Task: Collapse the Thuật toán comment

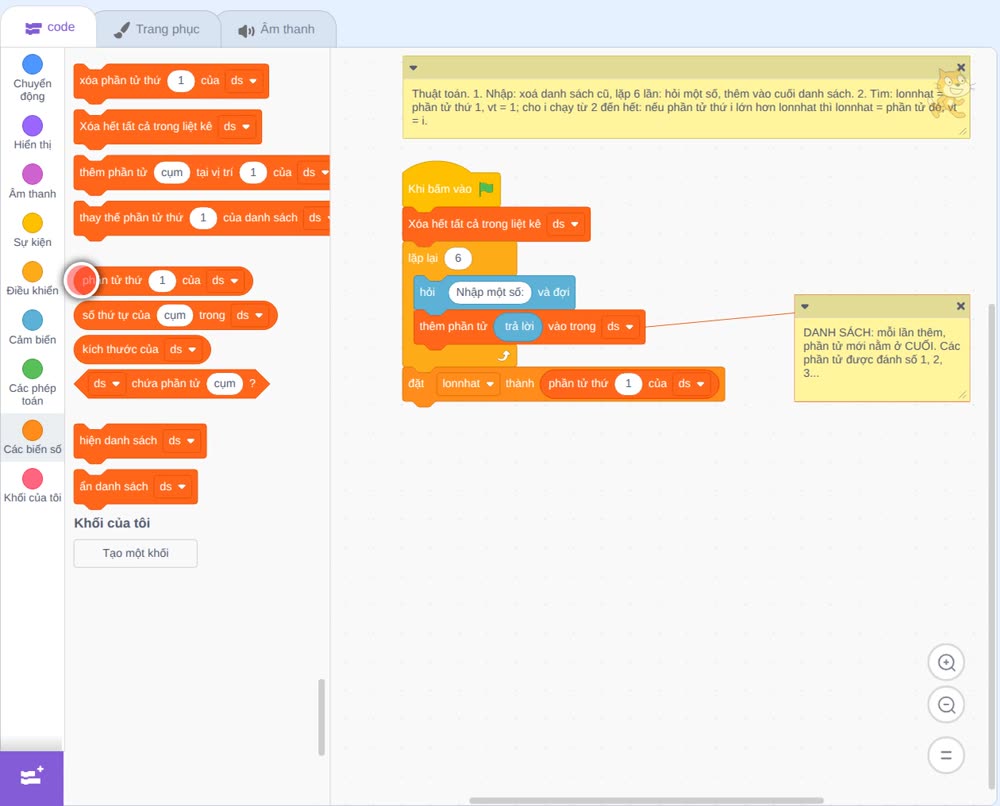Action: pos(413,68)
